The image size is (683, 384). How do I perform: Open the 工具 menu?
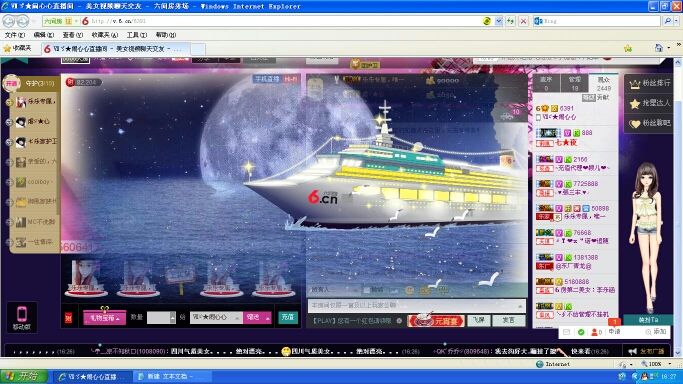136,35
